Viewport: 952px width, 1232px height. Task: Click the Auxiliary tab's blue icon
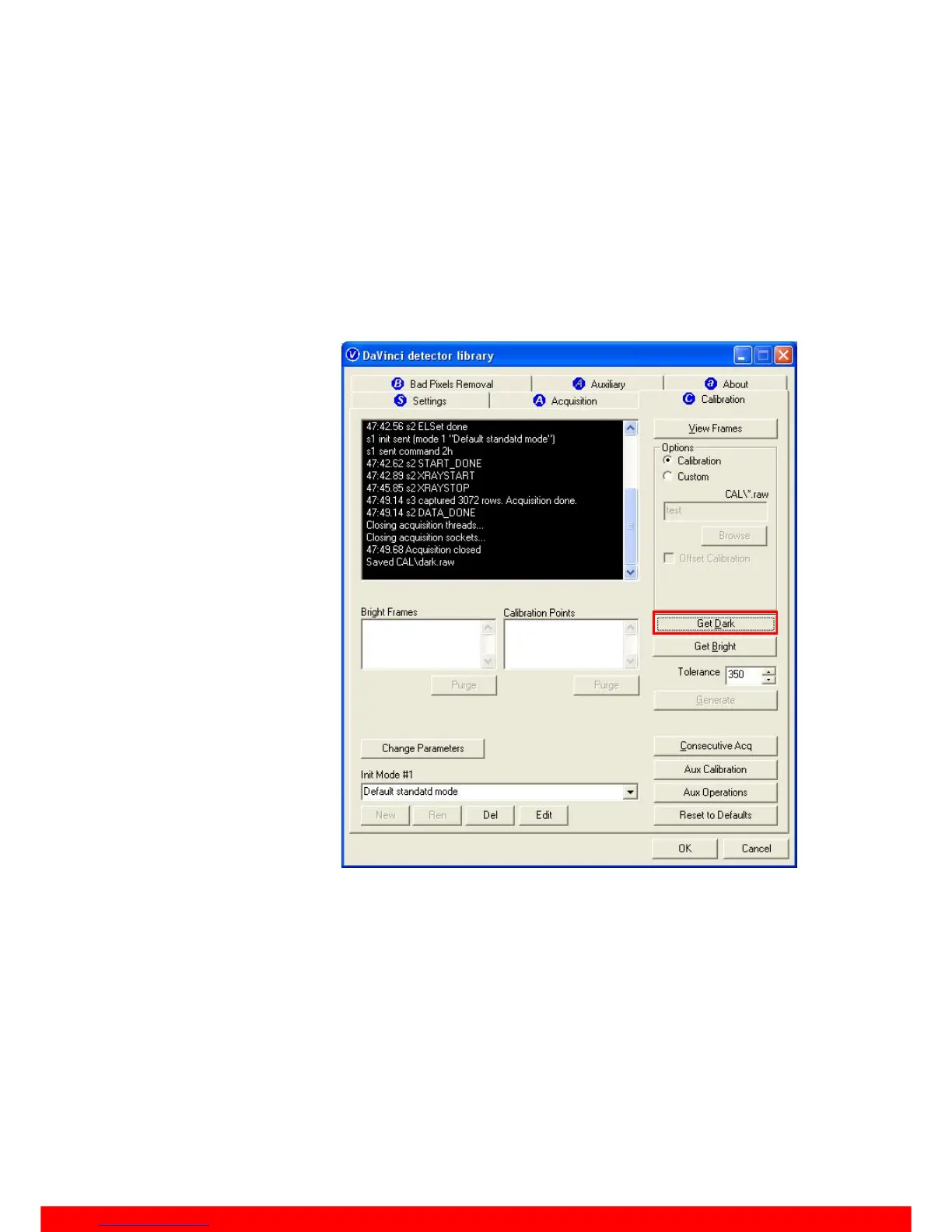[579, 384]
